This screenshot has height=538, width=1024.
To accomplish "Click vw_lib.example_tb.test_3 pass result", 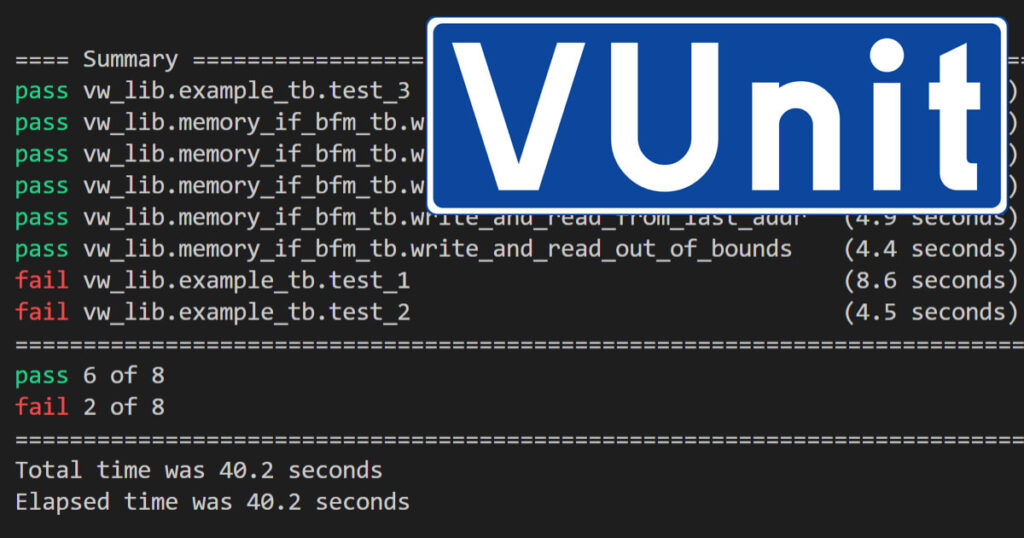I will (x=213, y=91).
